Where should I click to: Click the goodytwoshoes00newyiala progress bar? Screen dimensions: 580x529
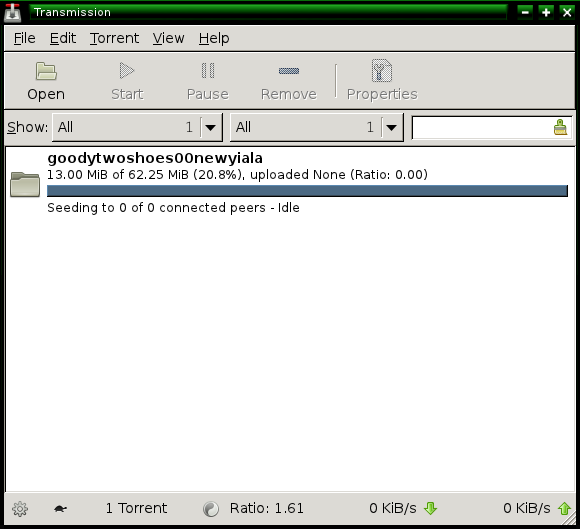tap(307, 191)
